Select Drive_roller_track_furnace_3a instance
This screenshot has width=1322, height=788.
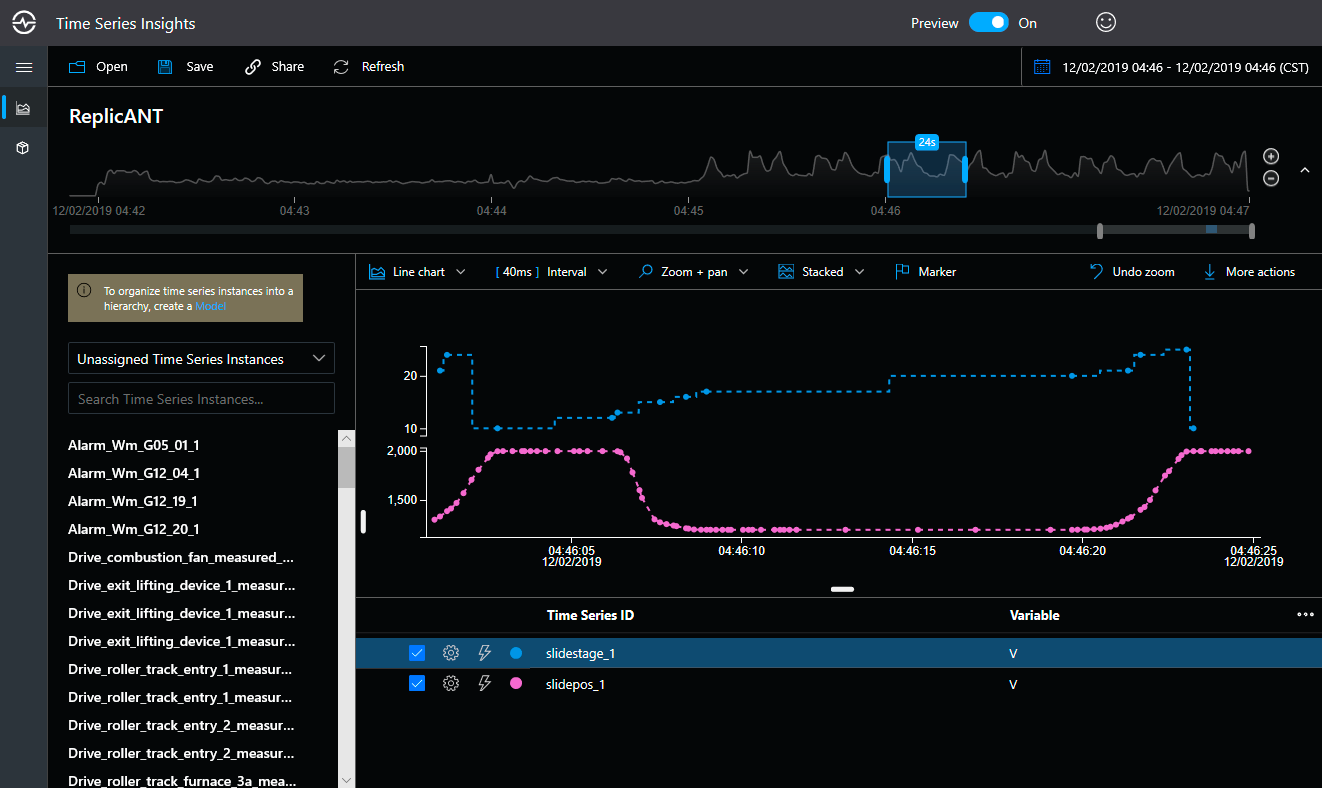[181, 781]
